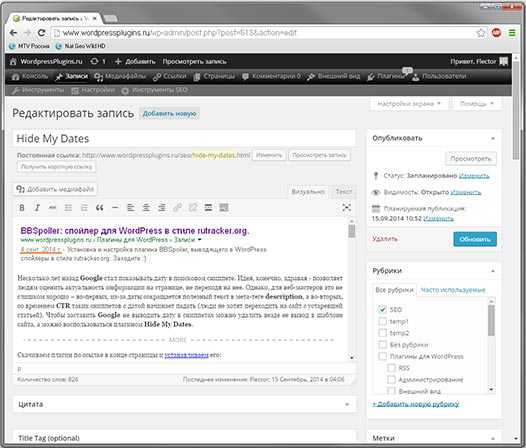Screen dimensions: 526x448
Task: Align text center in editor
Action: [x=146, y=208]
